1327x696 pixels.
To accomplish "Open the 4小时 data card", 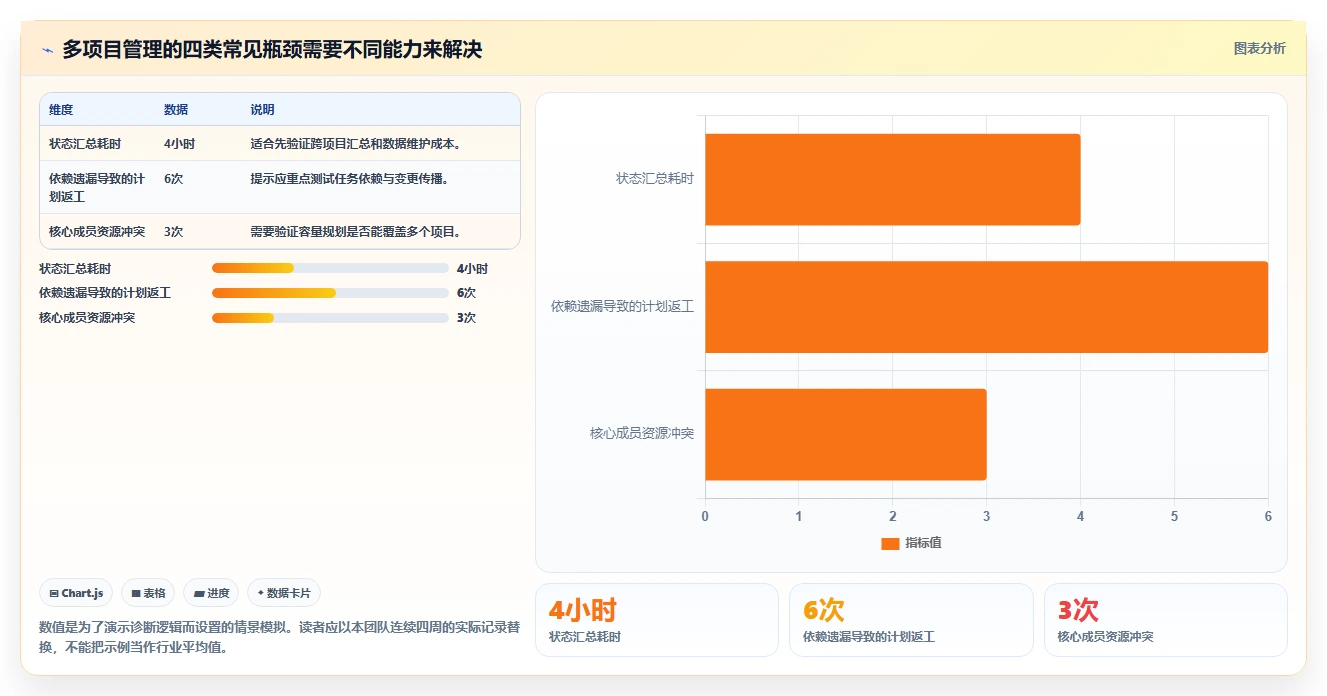I will (x=657, y=620).
